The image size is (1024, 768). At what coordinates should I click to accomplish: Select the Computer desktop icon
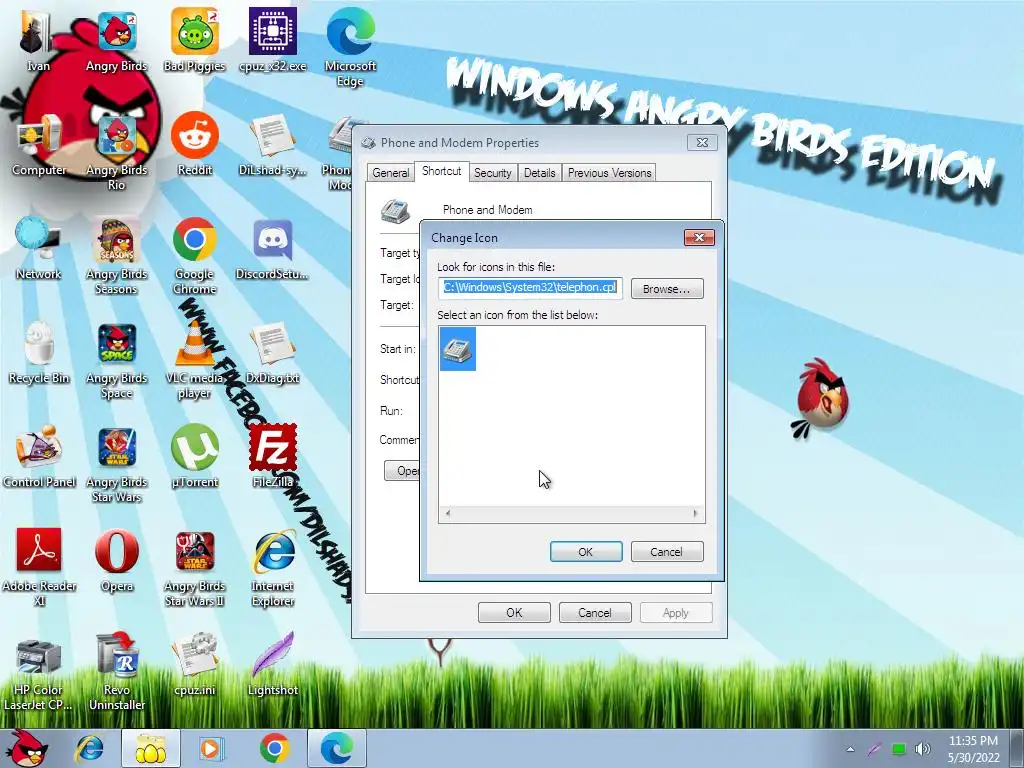[39, 145]
